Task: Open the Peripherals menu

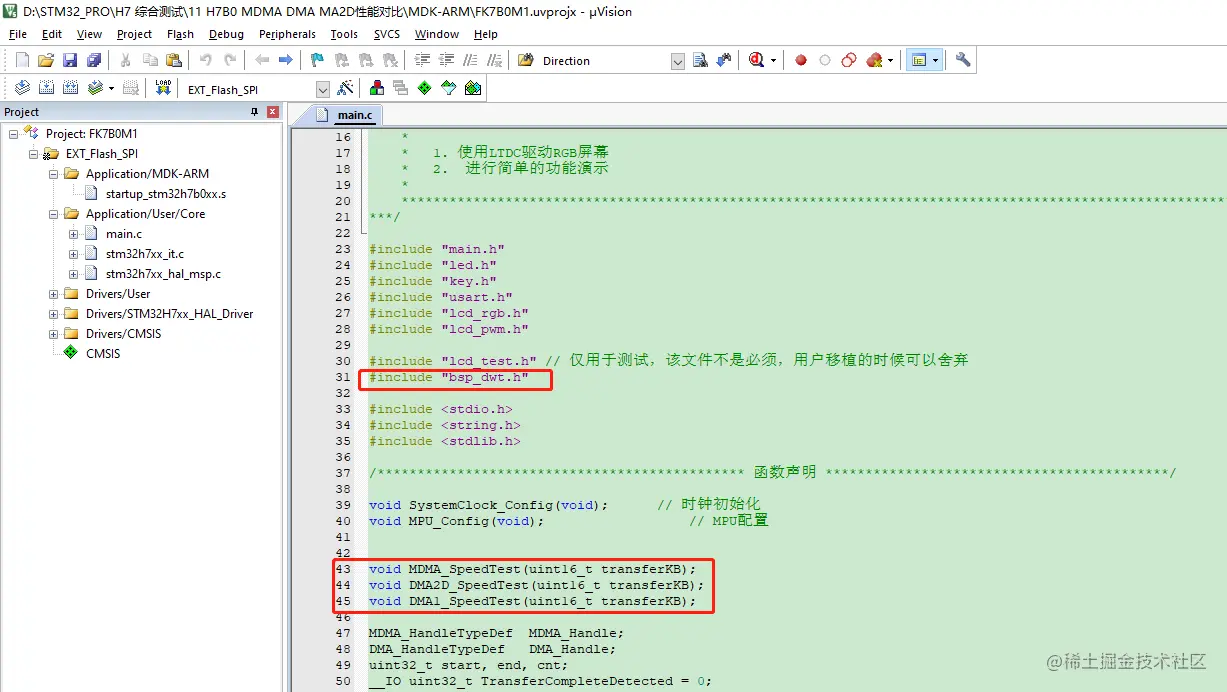Action: coord(287,34)
